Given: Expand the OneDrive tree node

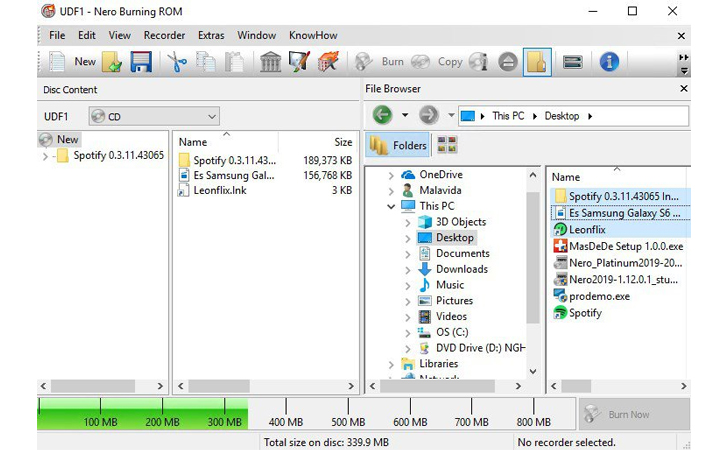Looking at the screenshot, I should coord(391,175).
